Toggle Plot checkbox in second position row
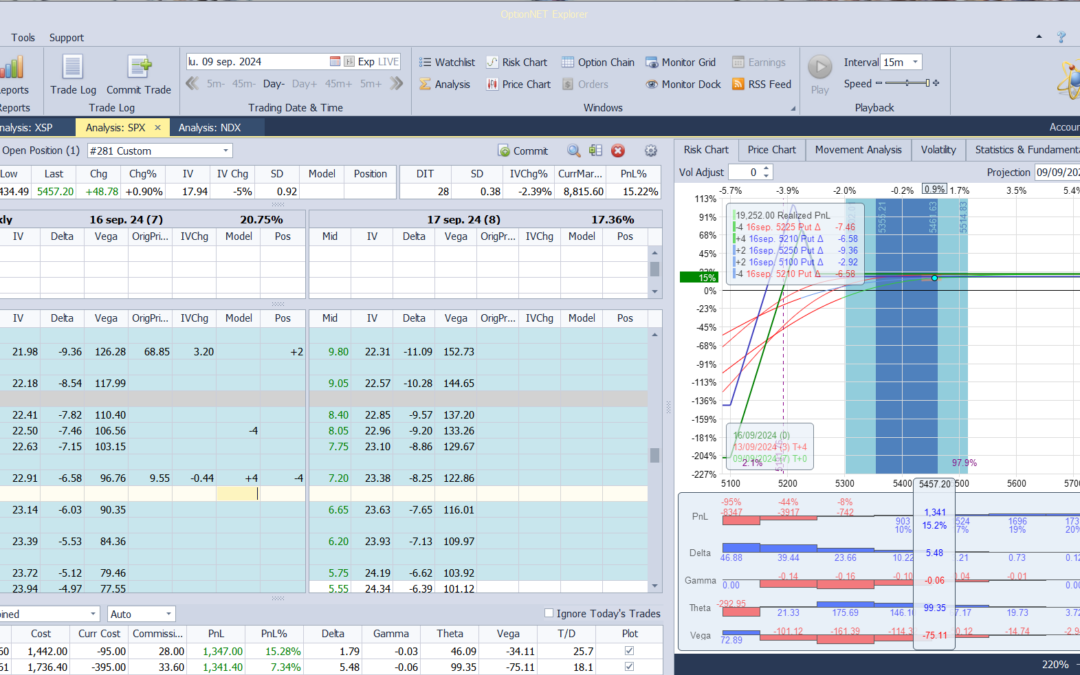The image size is (1080, 675). click(628, 667)
